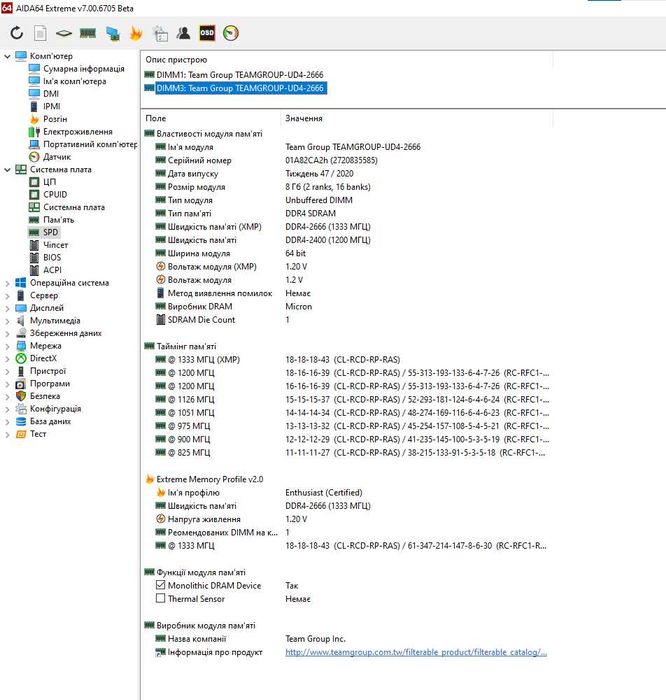Click База даних tree item

click(43, 421)
